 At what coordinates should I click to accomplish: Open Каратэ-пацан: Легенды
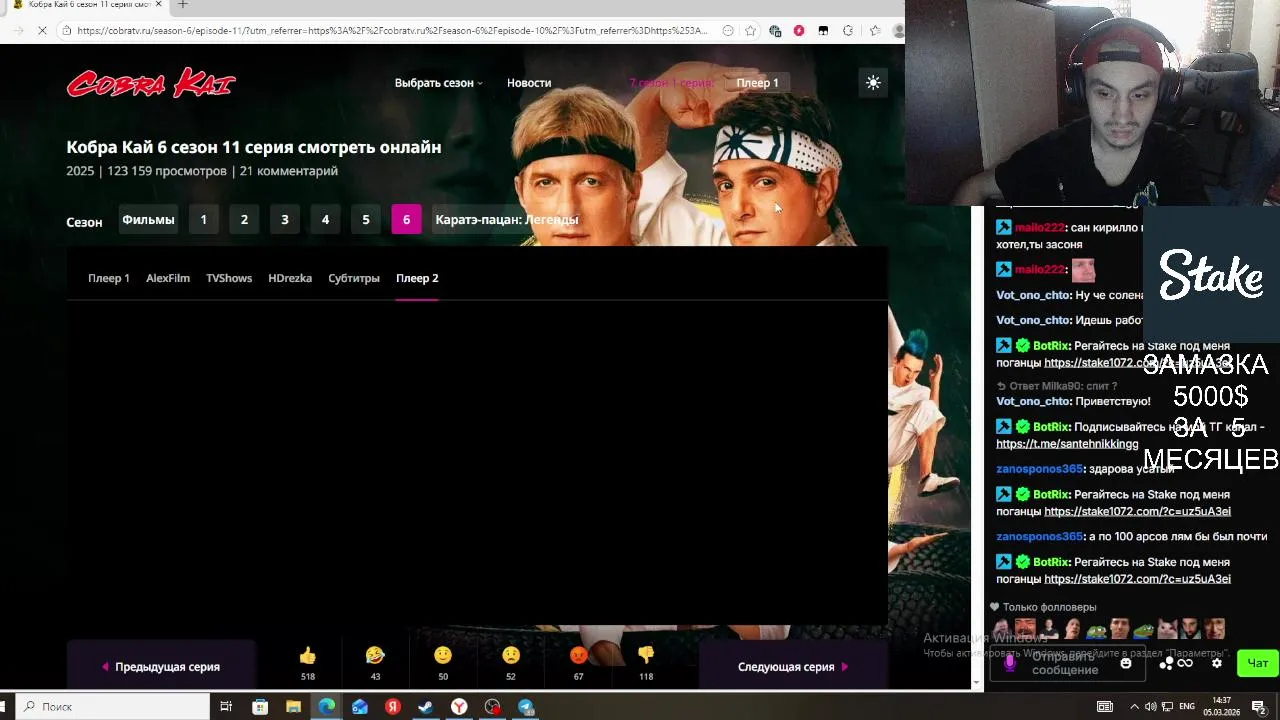506,220
